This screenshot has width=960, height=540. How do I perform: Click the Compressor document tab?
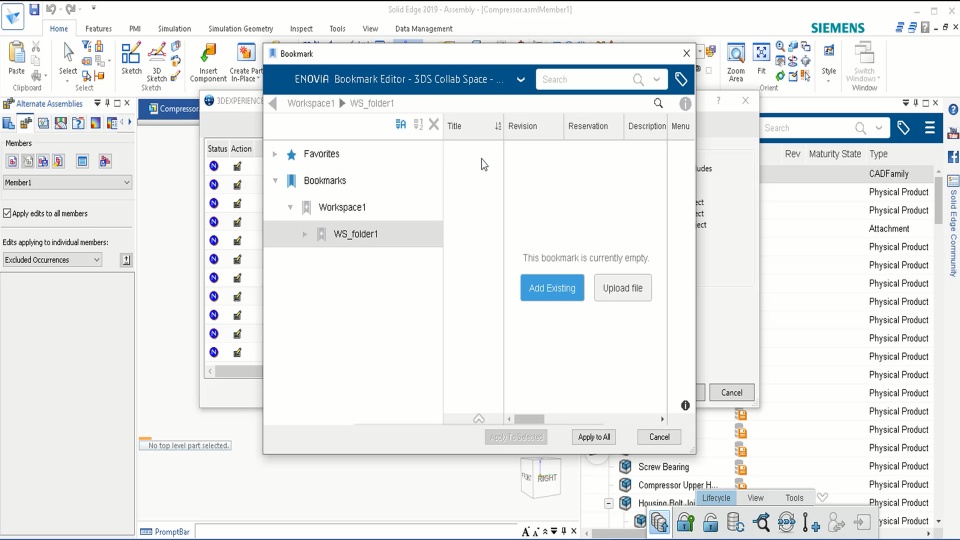pos(173,108)
